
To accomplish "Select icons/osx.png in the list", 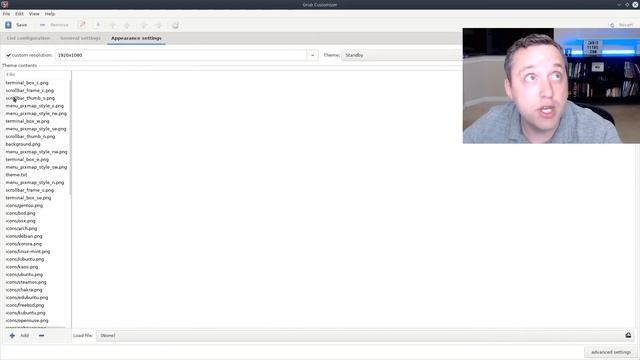I will pos(20,221).
